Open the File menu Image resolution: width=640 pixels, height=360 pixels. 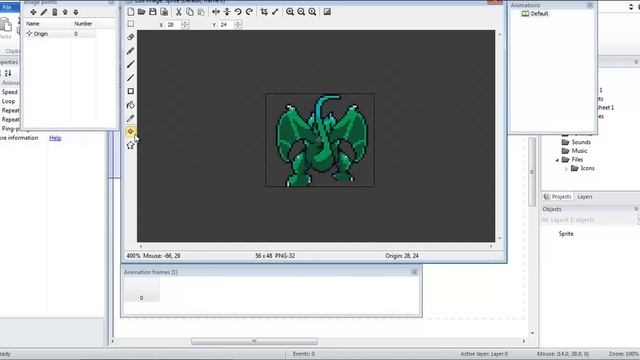[8, 7]
